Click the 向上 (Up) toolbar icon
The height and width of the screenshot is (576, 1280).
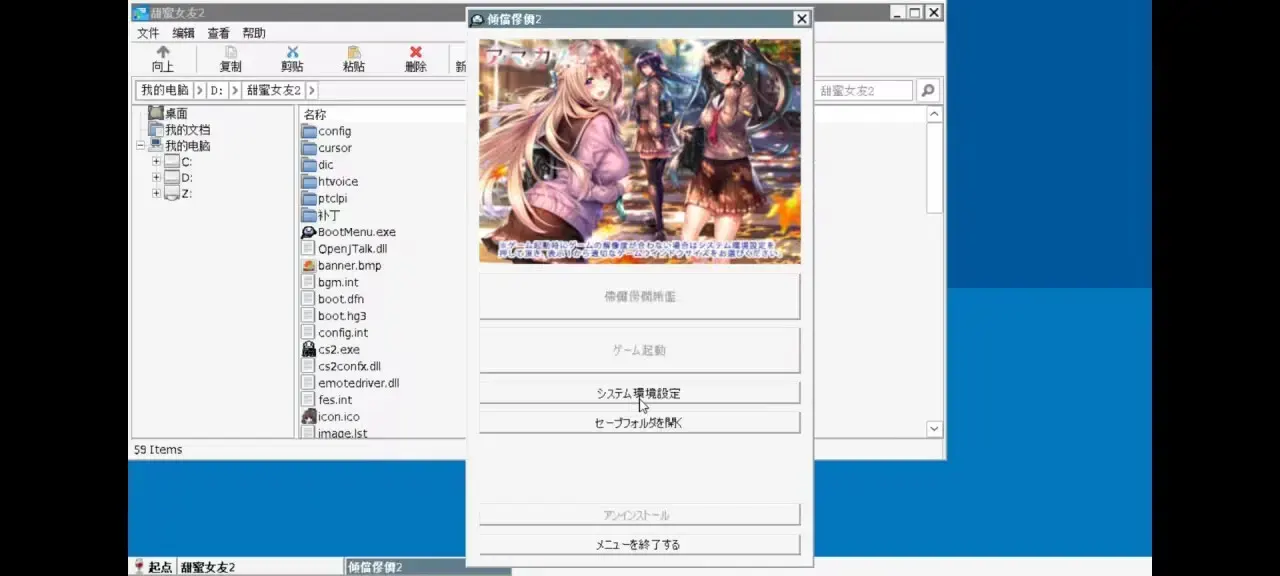tap(163, 52)
